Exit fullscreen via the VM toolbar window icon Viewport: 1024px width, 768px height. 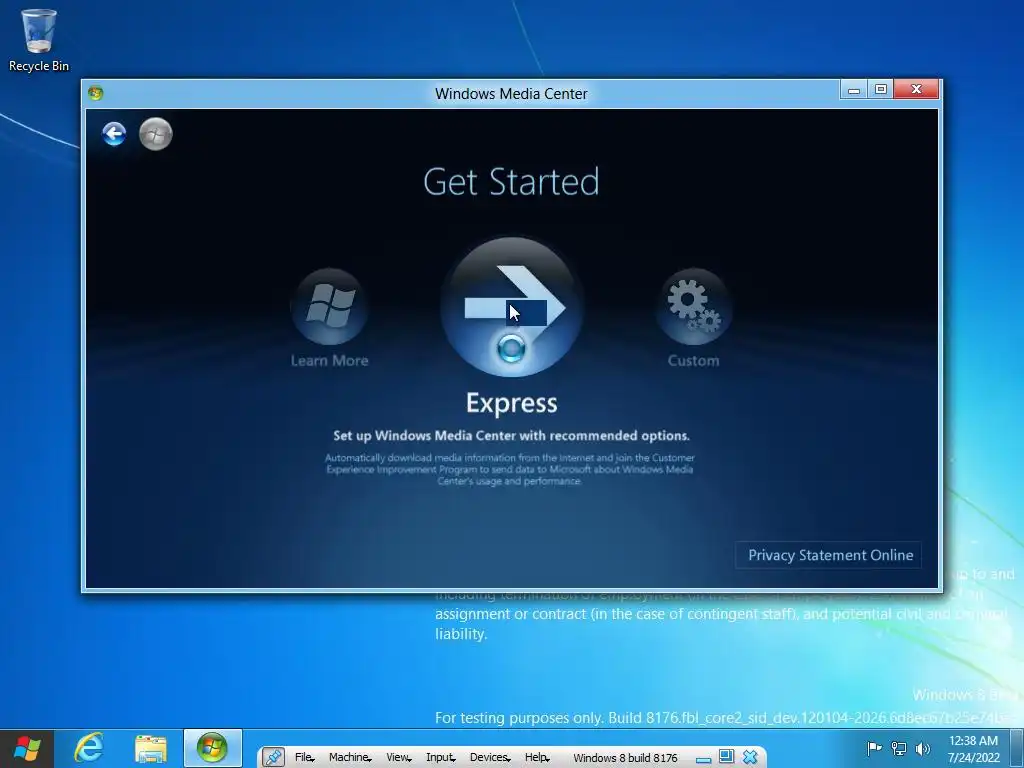point(726,756)
